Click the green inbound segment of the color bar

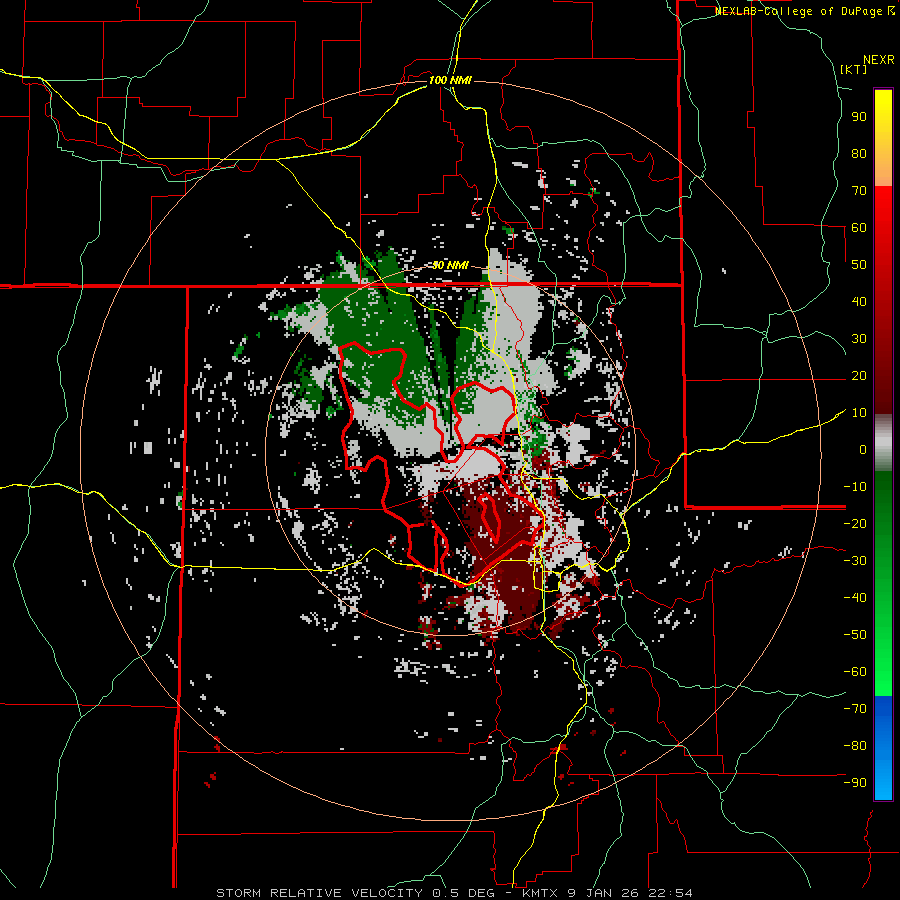coord(883,584)
